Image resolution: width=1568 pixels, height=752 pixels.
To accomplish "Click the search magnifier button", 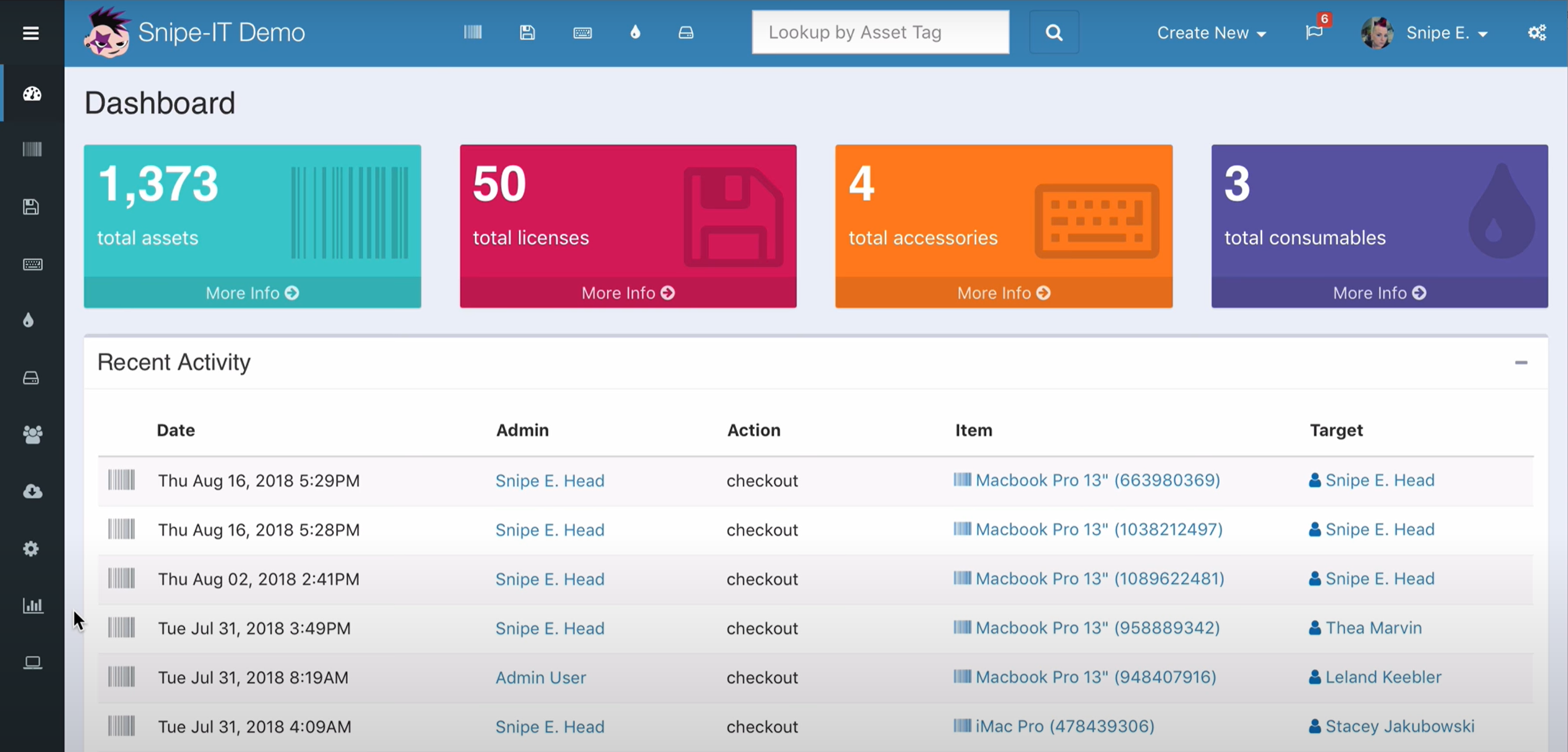I will pyautogui.click(x=1054, y=32).
